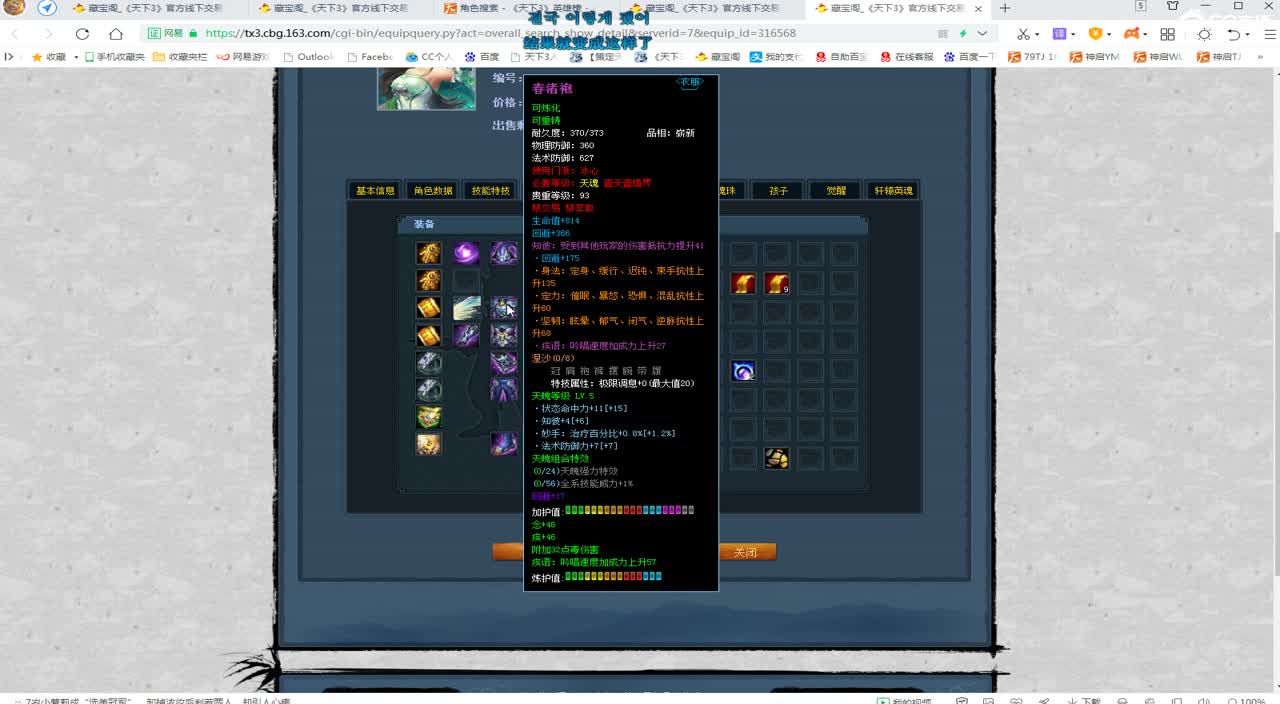Image resolution: width=1280 pixels, height=704 pixels.
Task: Click the 装备 panel header text
Action: [424, 224]
